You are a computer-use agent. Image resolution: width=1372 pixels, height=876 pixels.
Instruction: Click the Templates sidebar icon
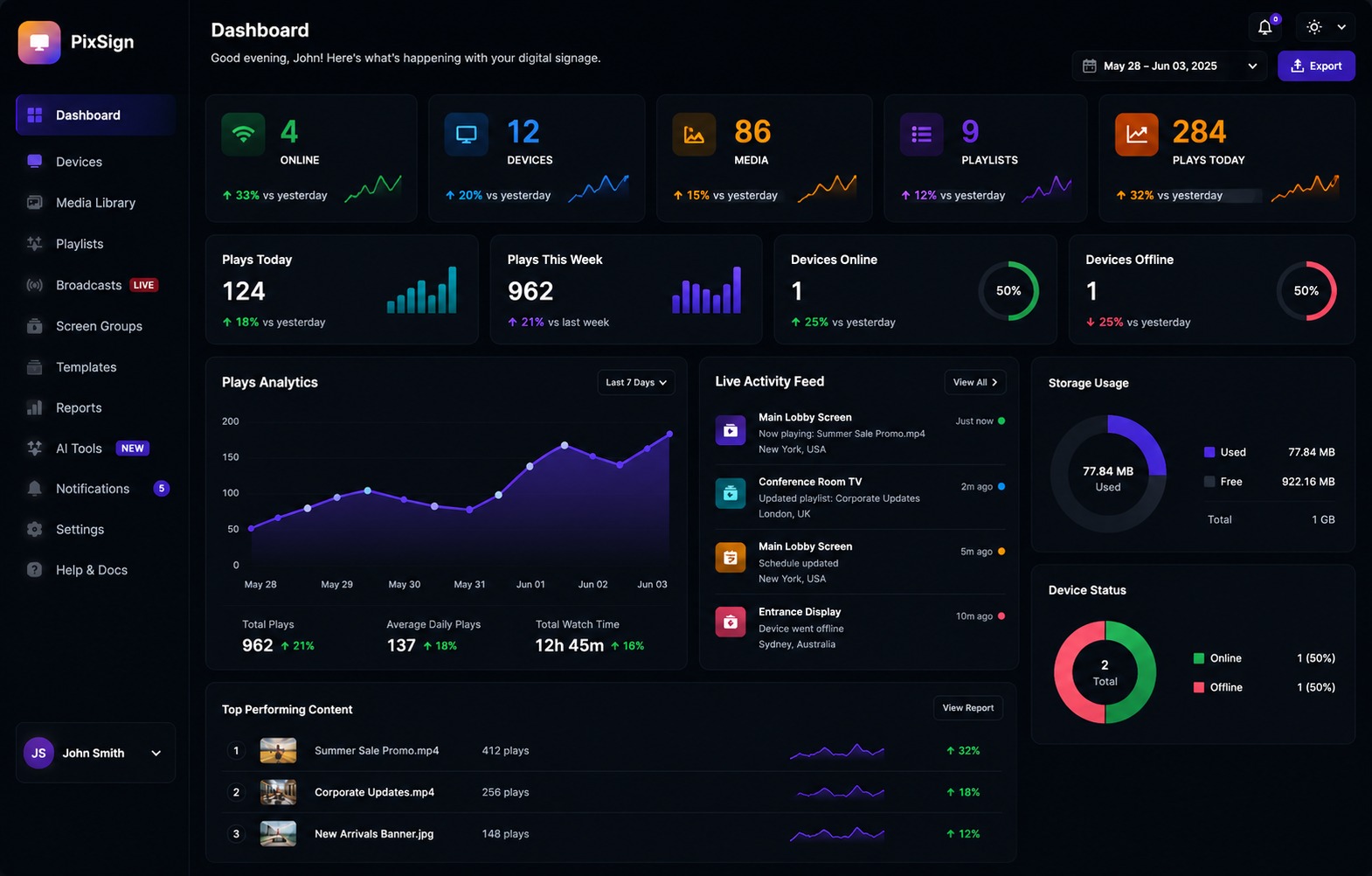point(35,367)
